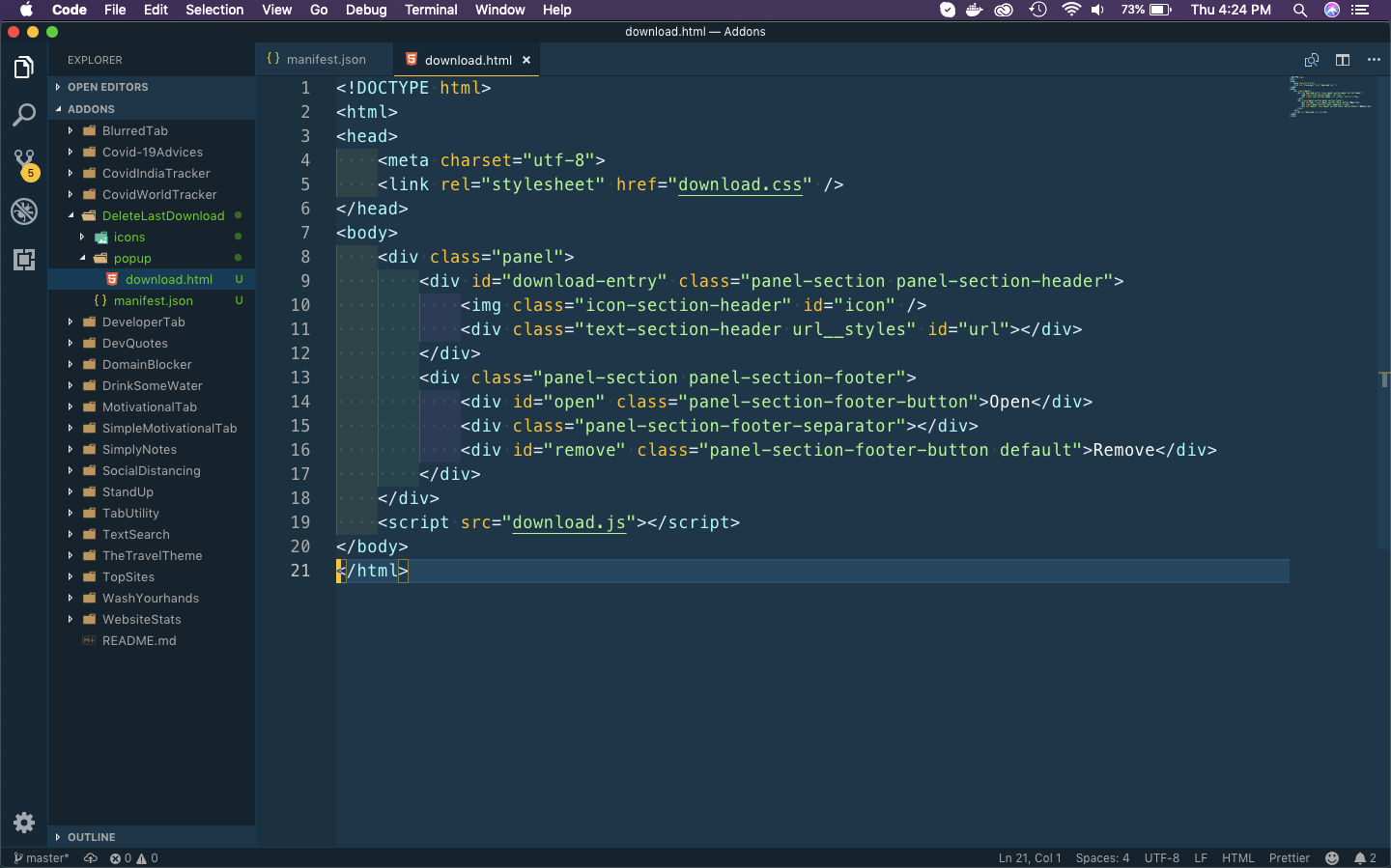The width and height of the screenshot is (1391, 868).
Task: Open the Debug view in activity bar
Action: (24, 211)
